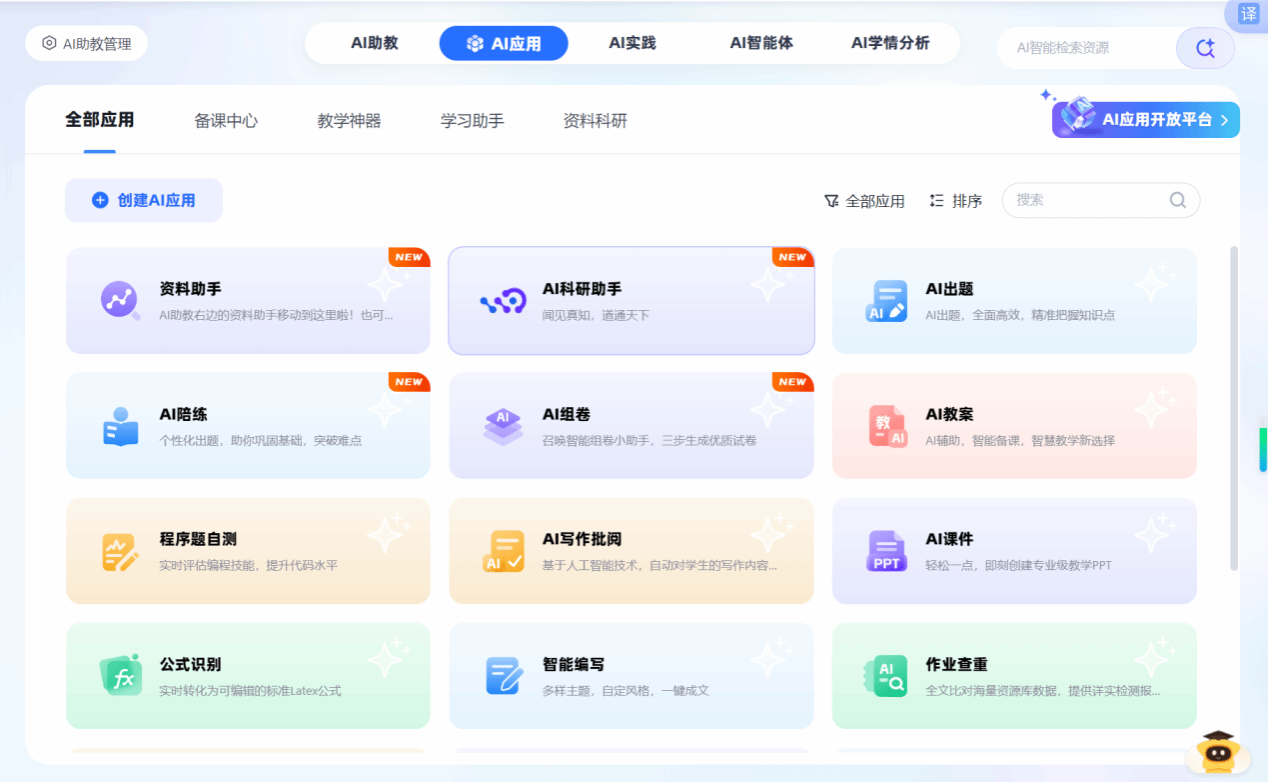Open the AI教案 icon
Screen dimensions: 1268x782
tap(886, 426)
